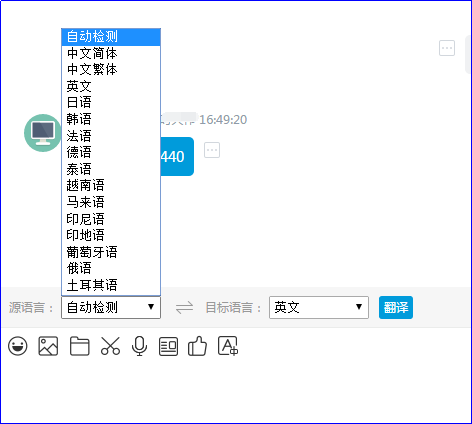Click the blue 翻译 button
The width and height of the screenshot is (472, 424).
click(x=396, y=307)
